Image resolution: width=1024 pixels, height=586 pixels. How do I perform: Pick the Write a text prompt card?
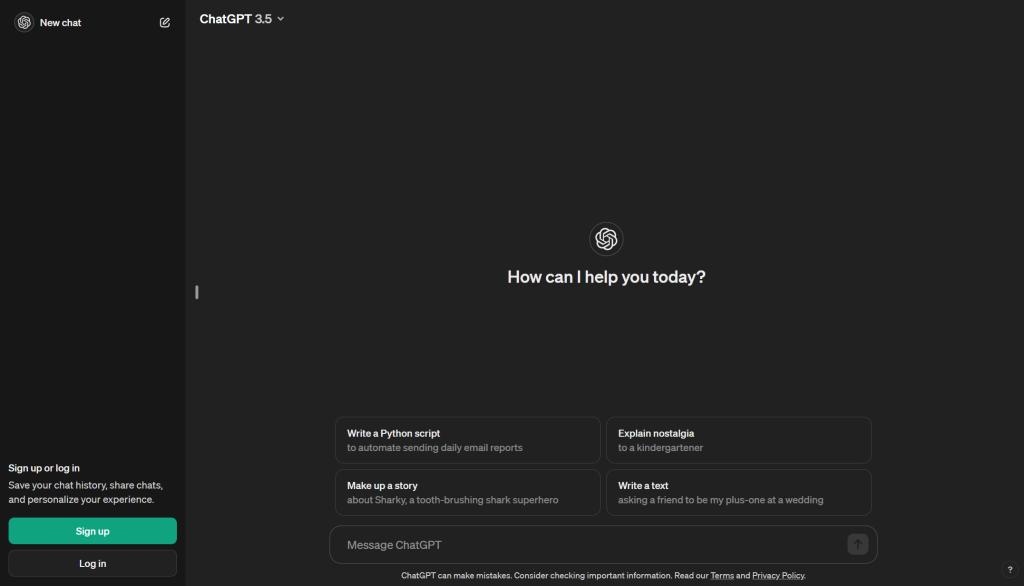pyautogui.click(x=738, y=492)
